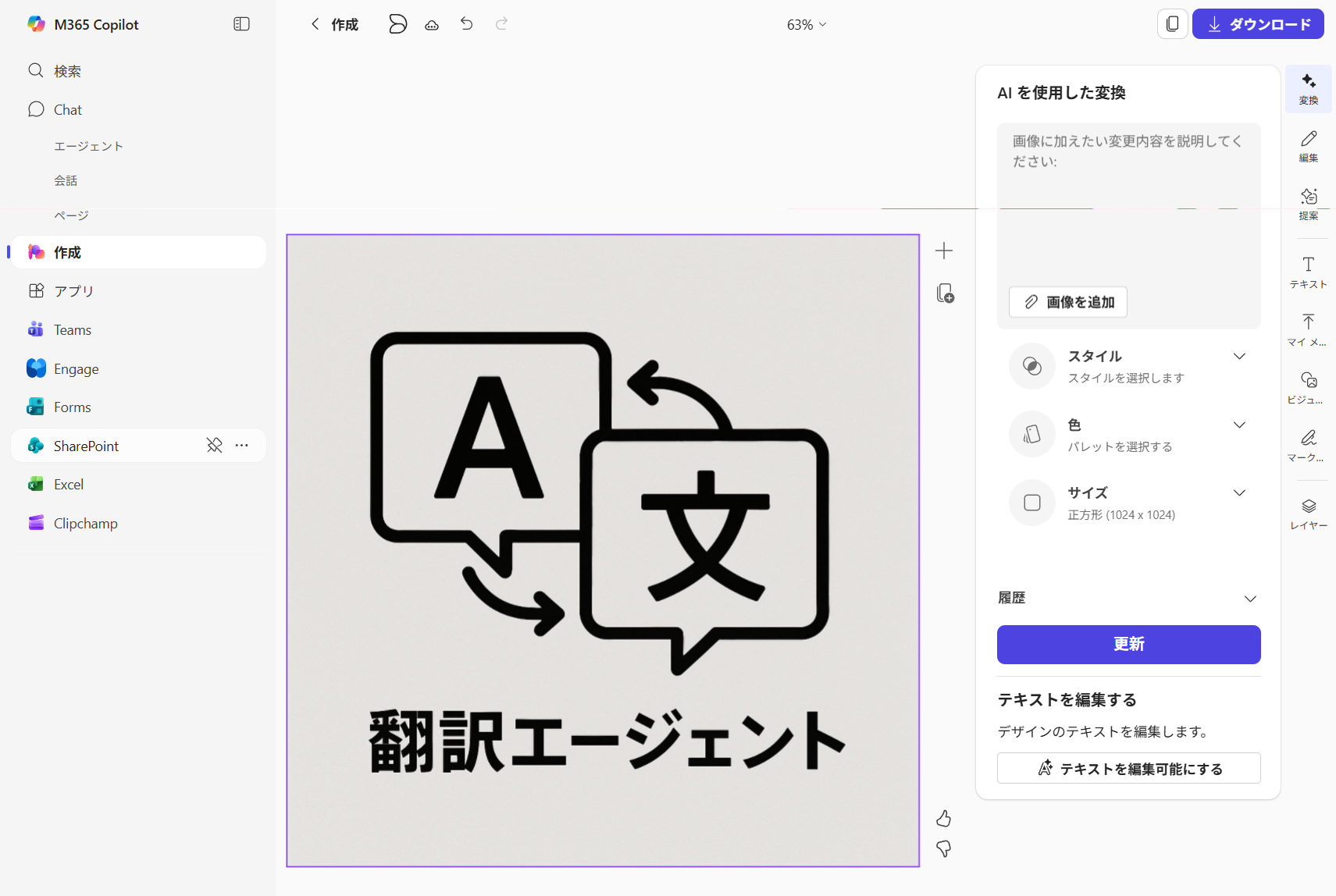The height and width of the screenshot is (896, 1336).
Task: Expand the 履歴 history section
Action: pos(1249,599)
